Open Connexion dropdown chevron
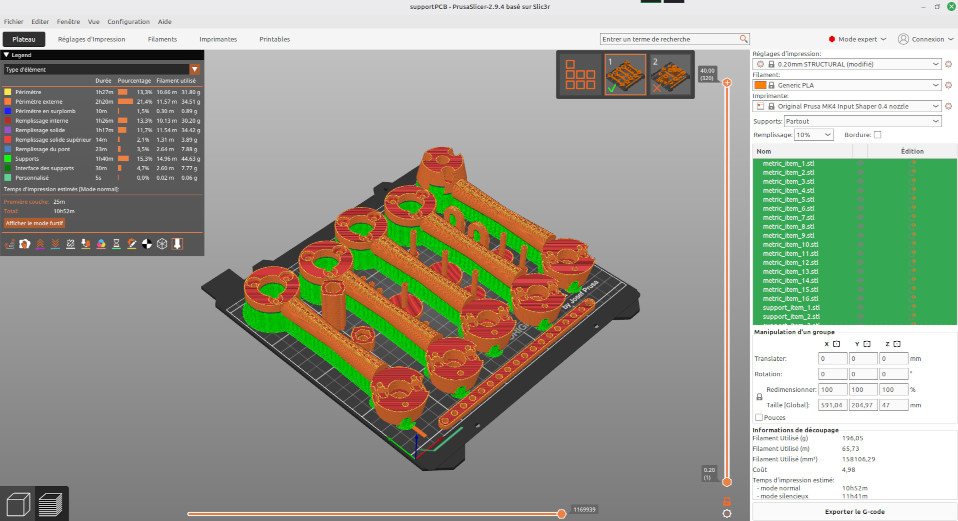The image size is (958, 521). (x=950, y=39)
